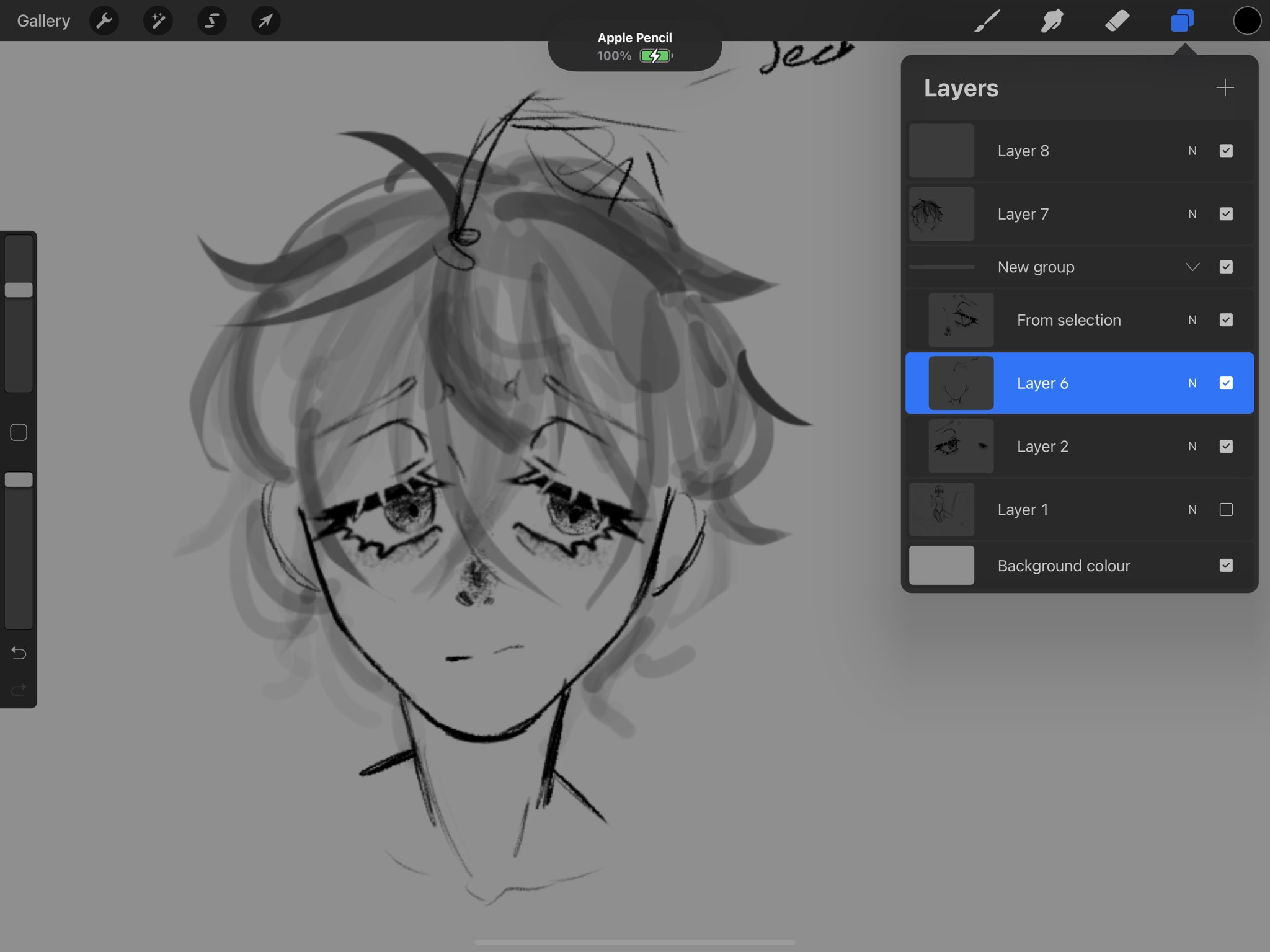
Task: Activate the Transform arrow tool
Action: point(265,20)
